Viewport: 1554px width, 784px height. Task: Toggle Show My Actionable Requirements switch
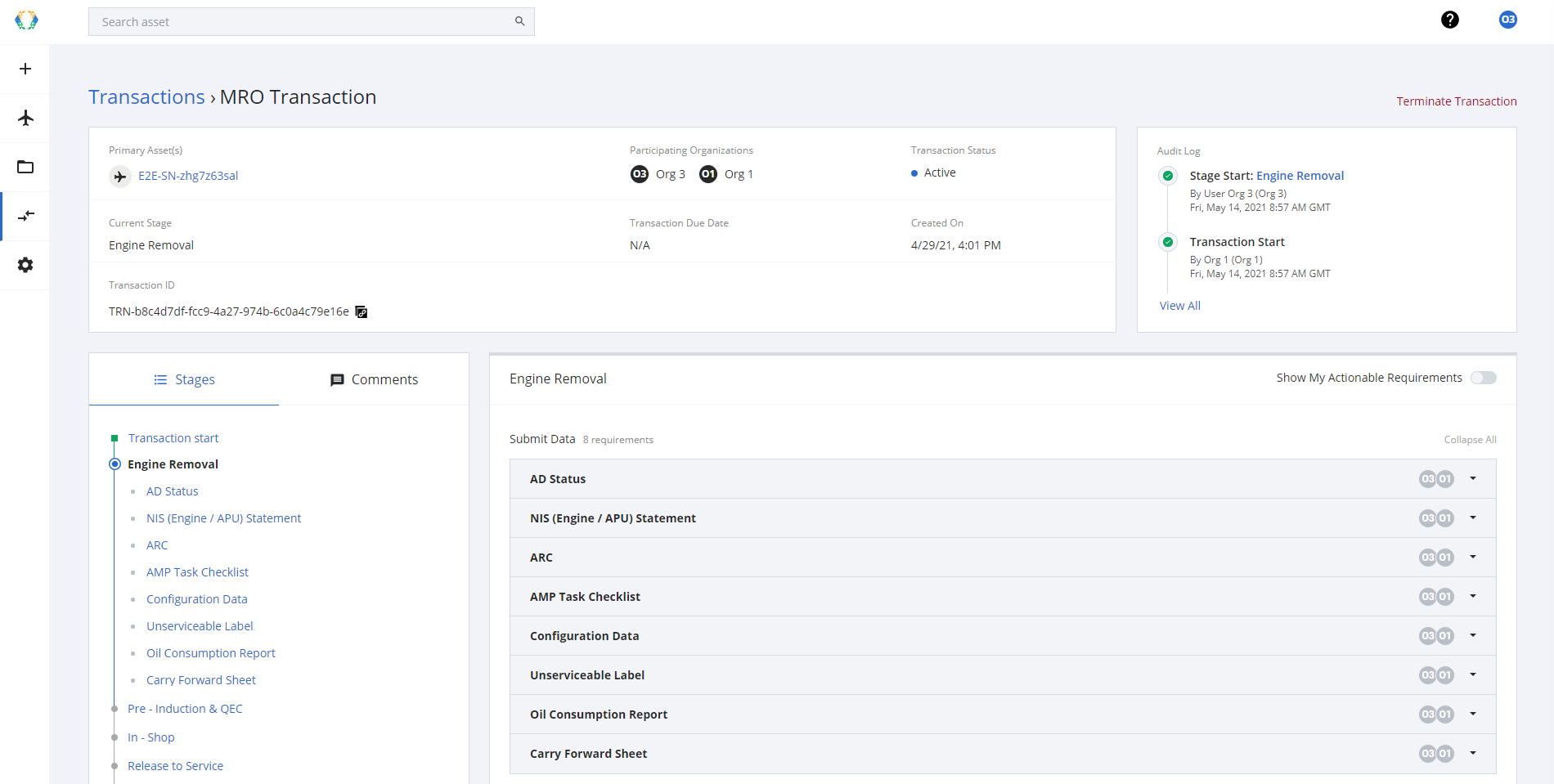[1483, 378]
